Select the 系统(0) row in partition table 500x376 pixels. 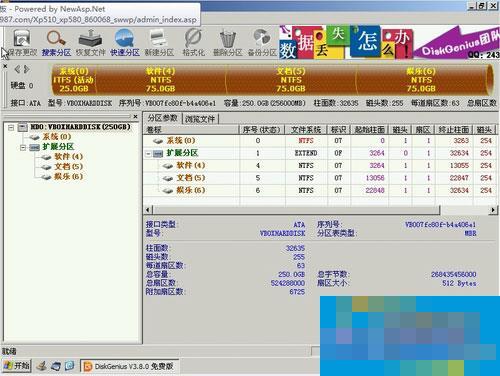320,141
